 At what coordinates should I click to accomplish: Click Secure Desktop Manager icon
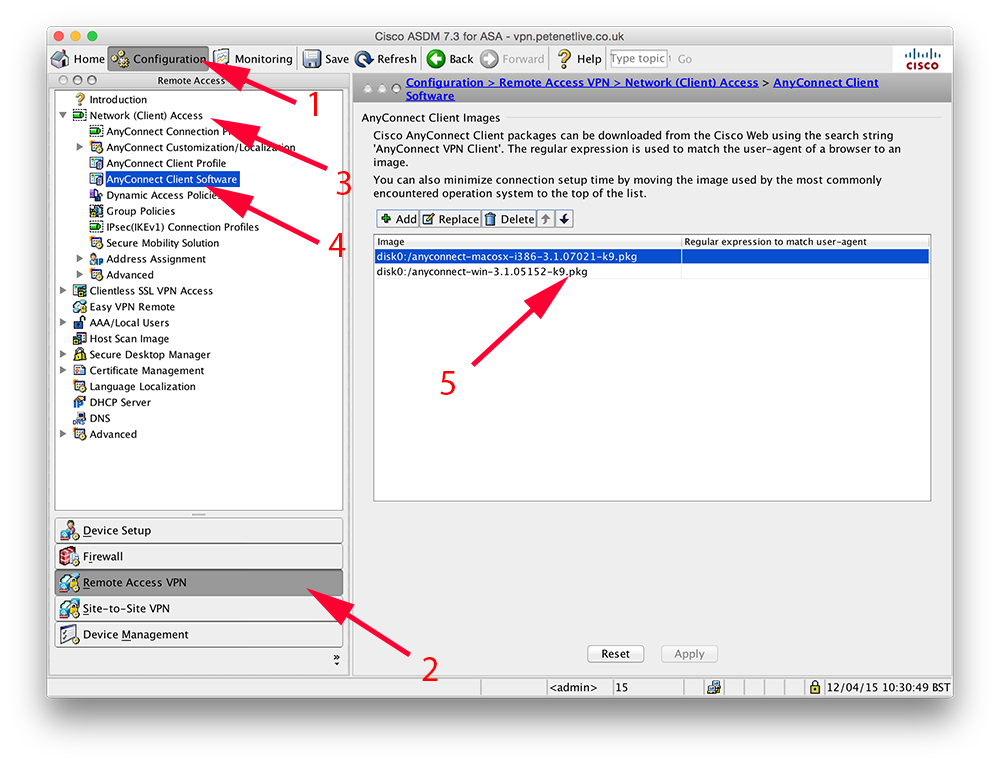point(80,354)
